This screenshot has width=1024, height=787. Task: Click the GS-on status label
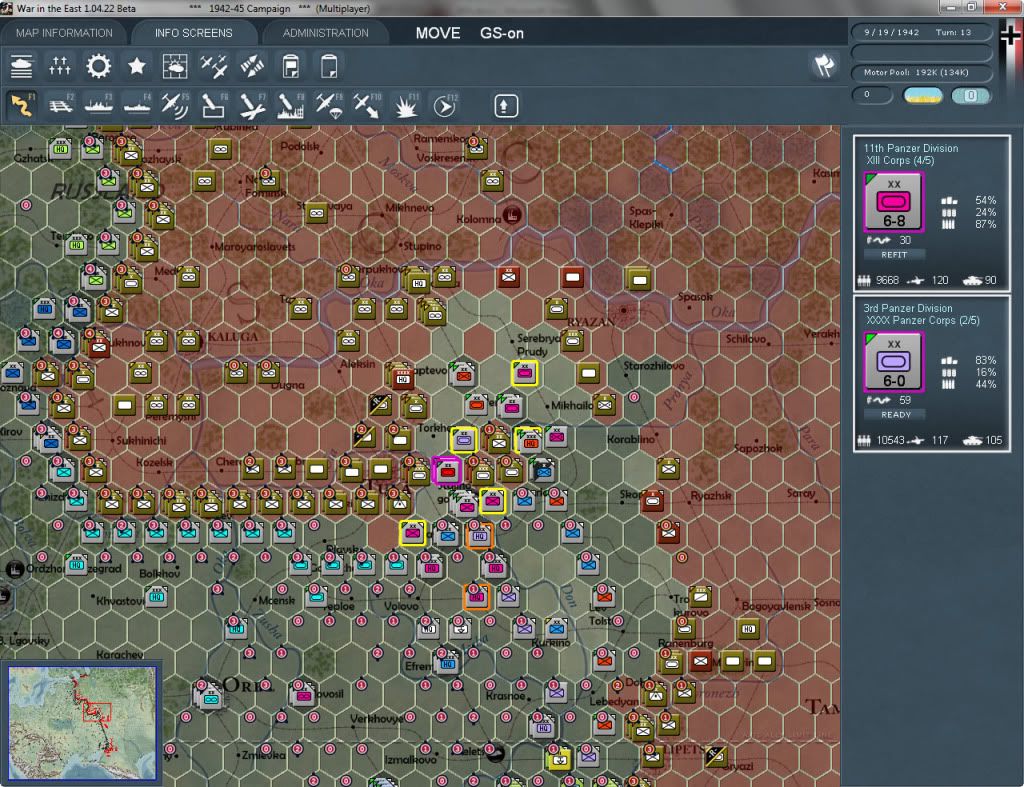(x=502, y=33)
